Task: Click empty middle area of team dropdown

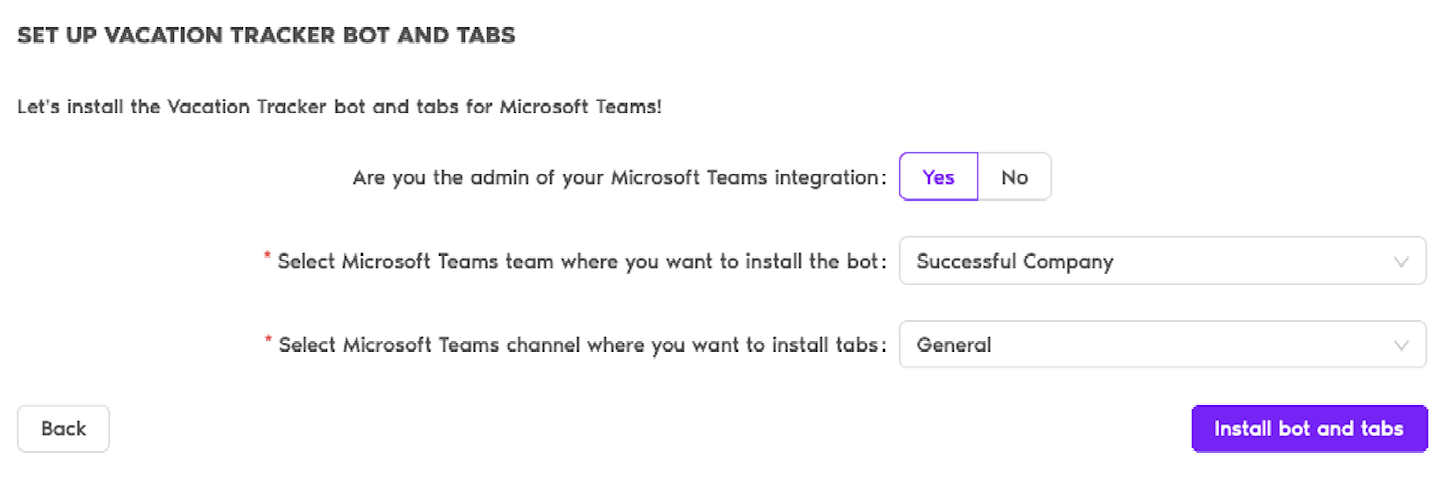Action: pos(1250,262)
